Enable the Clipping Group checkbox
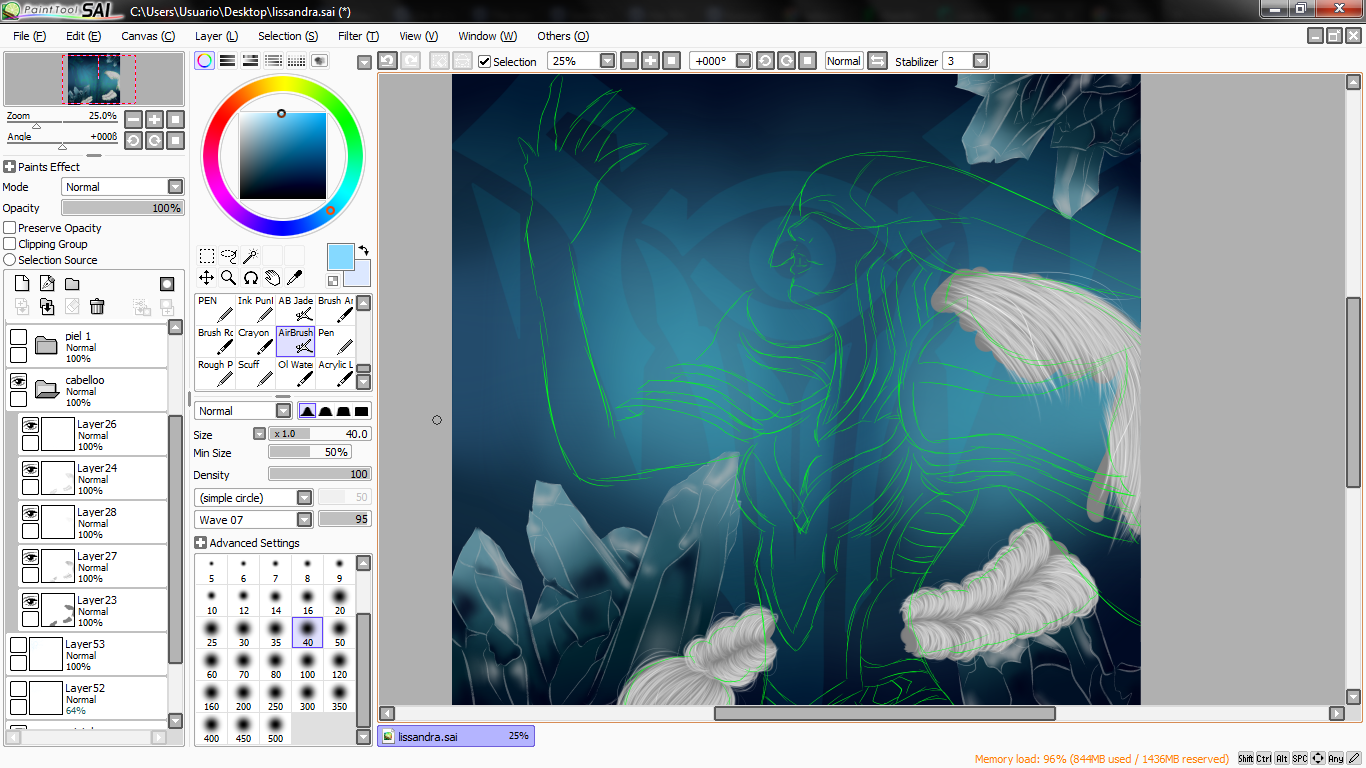Screen dimensions: 1366x768 tap(10, 244)
